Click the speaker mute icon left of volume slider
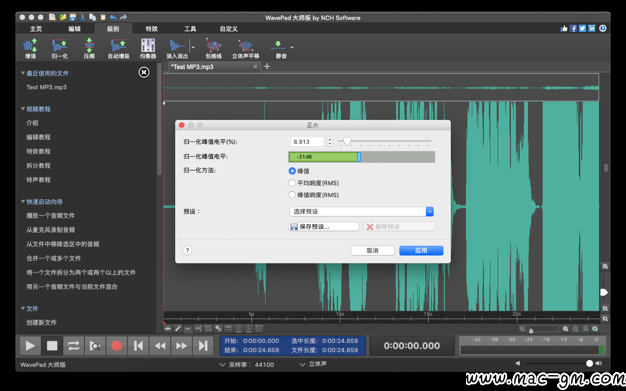The image size is (626, 391). click(518, 363)
